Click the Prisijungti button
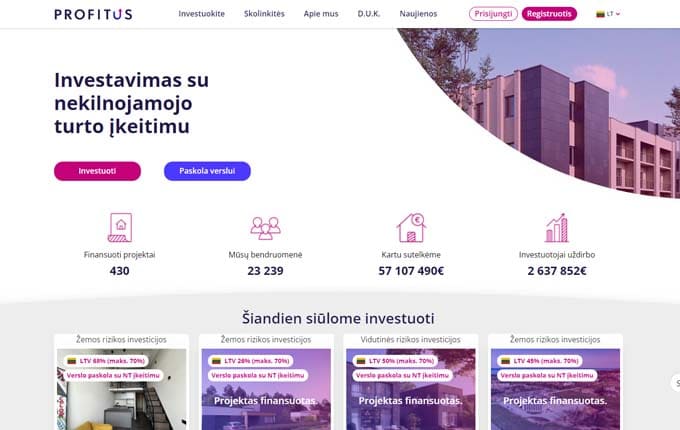Screen dimensions: 680x430 (x=493, y=14)
